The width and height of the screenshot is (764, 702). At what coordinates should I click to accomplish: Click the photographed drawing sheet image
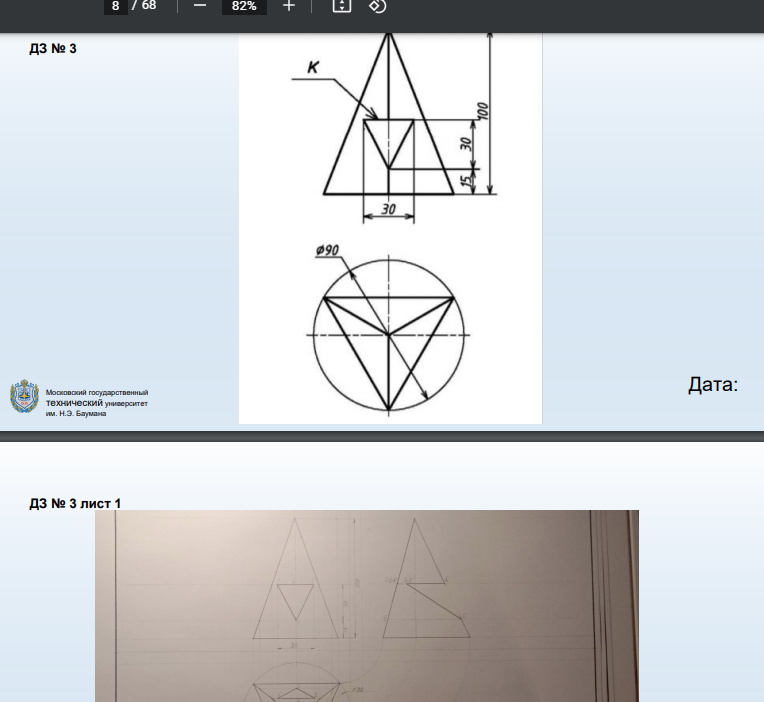click(367, 606)
